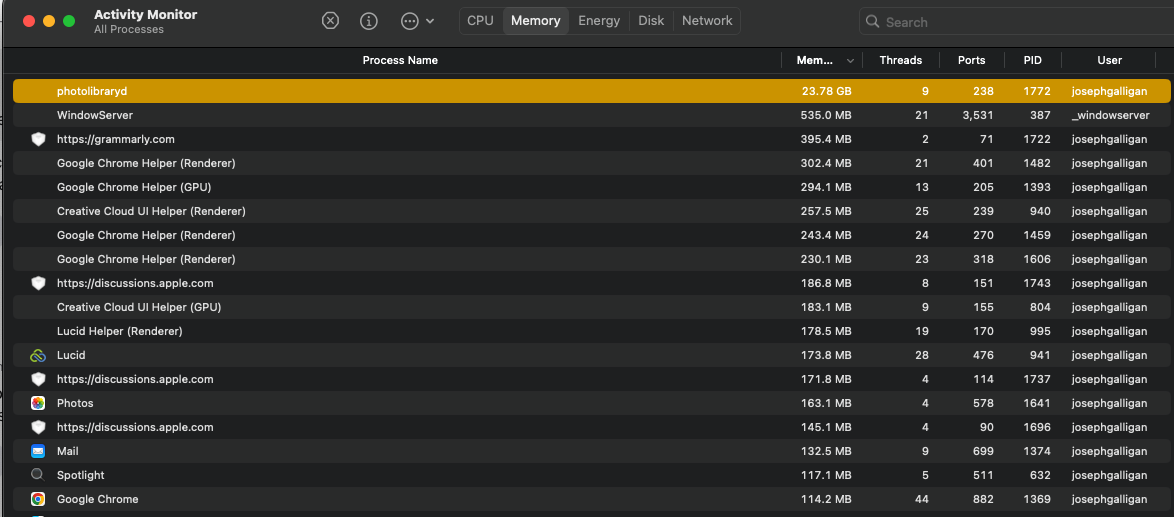Sort by User column header

tap(1110, 60)
